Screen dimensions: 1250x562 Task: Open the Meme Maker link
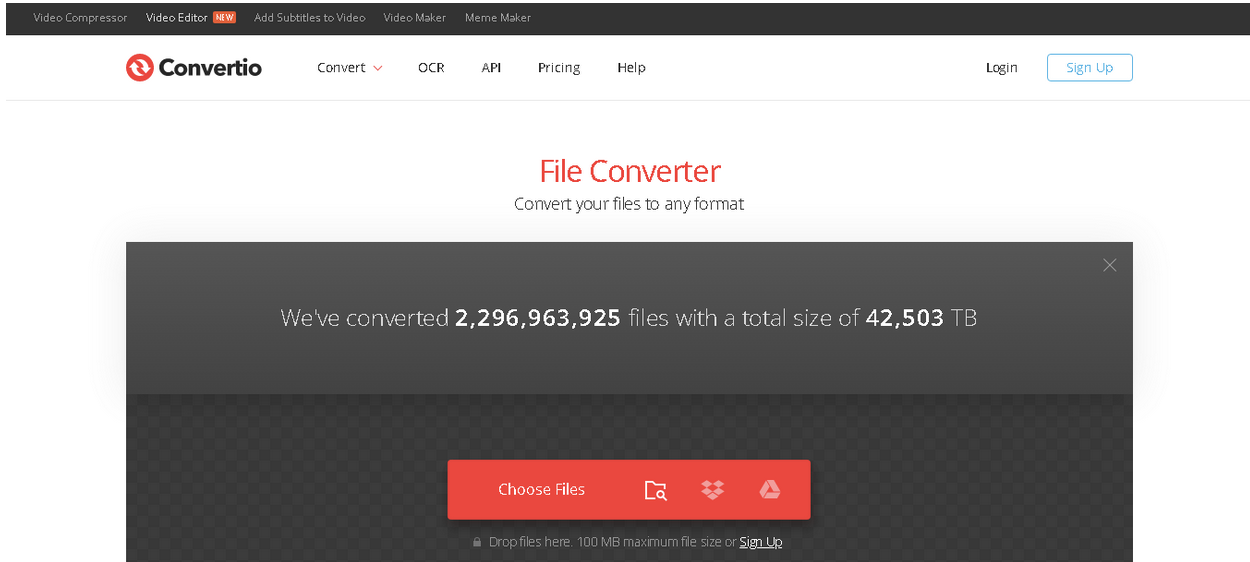tap(497, 18)
